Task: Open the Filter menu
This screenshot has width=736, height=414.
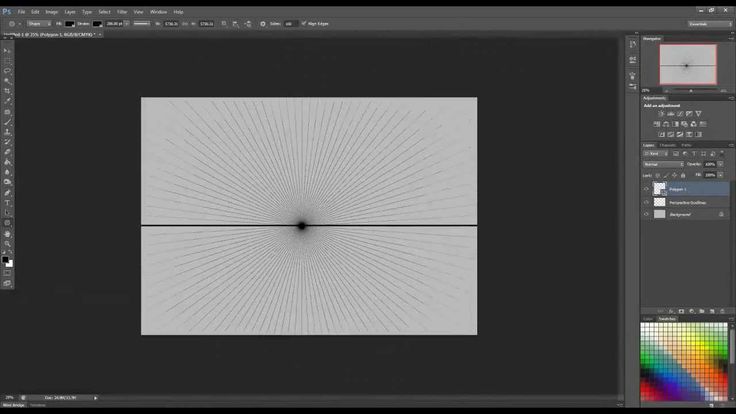Action: (122, 12)
